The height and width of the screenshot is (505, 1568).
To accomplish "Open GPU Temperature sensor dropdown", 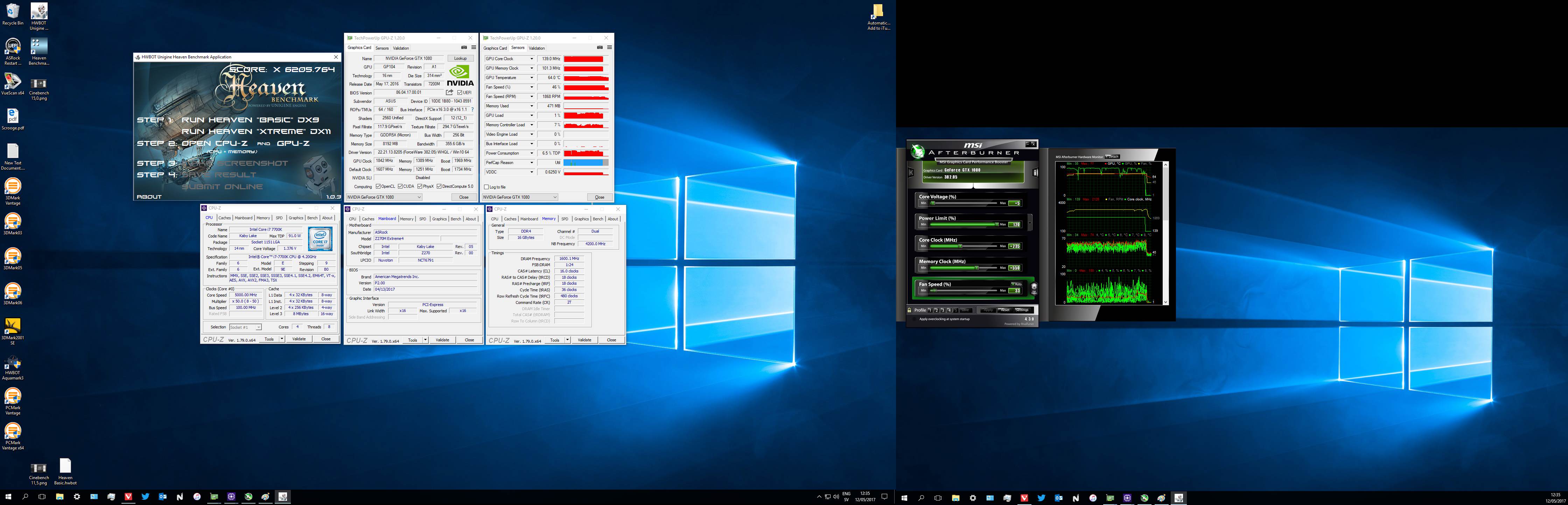I will click(532, 78).
